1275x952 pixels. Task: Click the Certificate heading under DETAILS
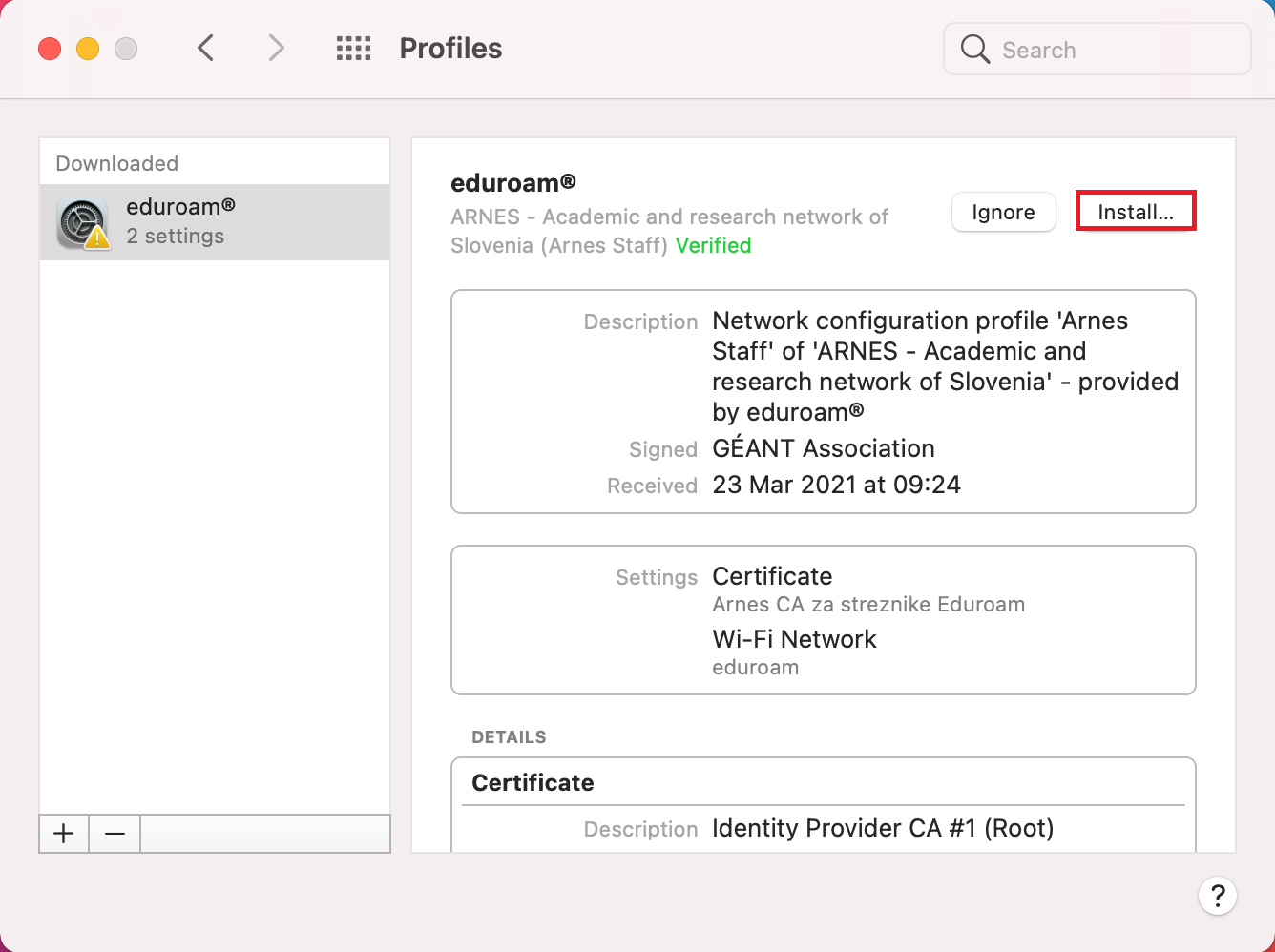[x=533, y=782]
